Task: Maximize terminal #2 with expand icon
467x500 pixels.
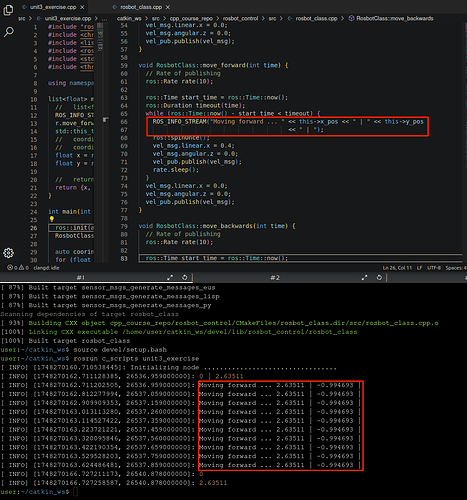Action: point(364,277)
